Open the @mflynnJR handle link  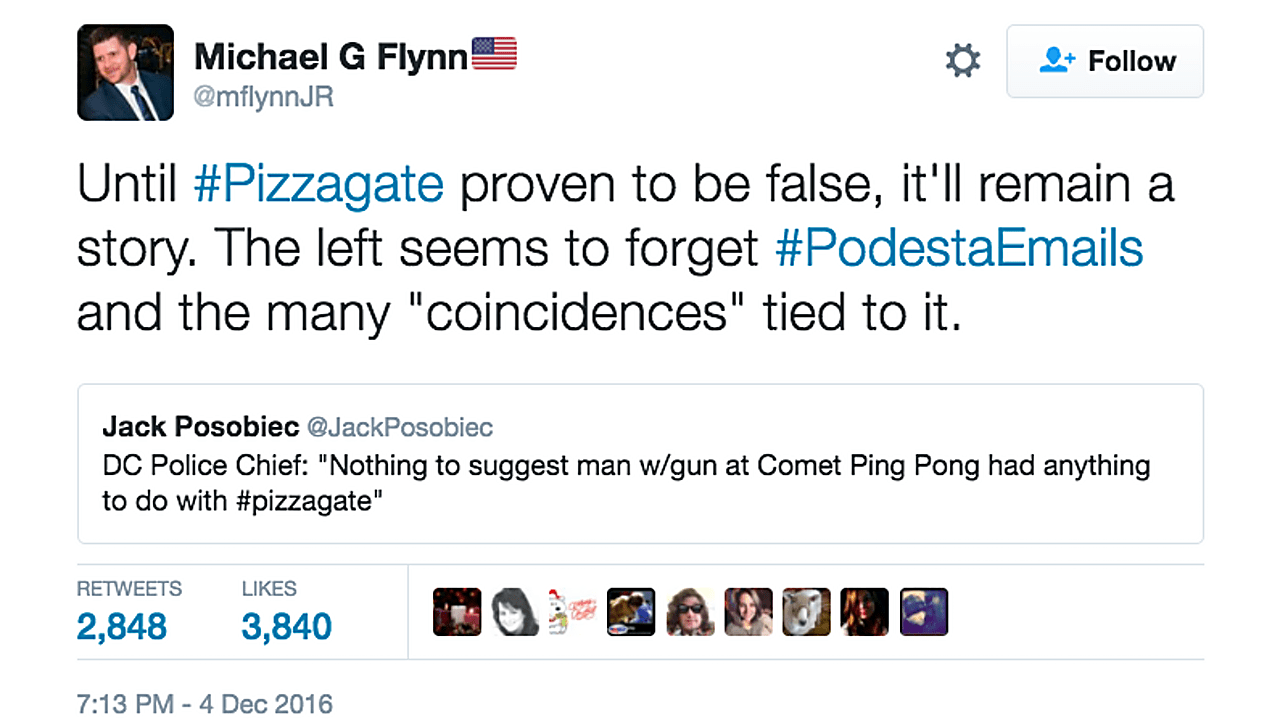[264, 97]
